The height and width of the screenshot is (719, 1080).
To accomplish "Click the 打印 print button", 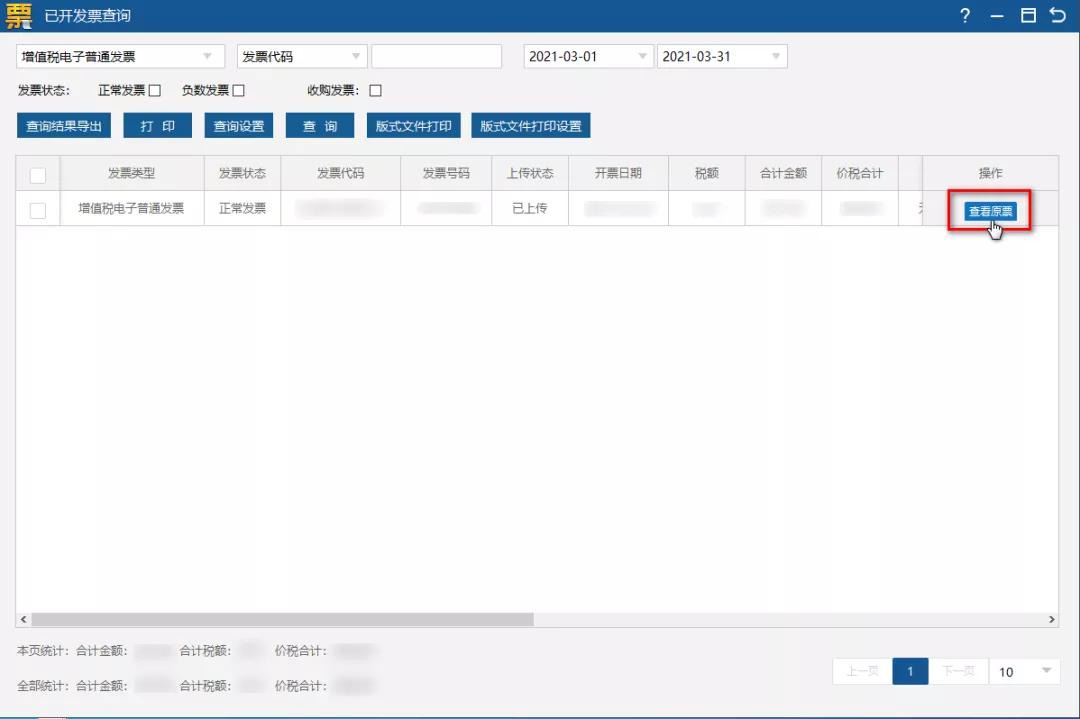I will pos(157,125).
